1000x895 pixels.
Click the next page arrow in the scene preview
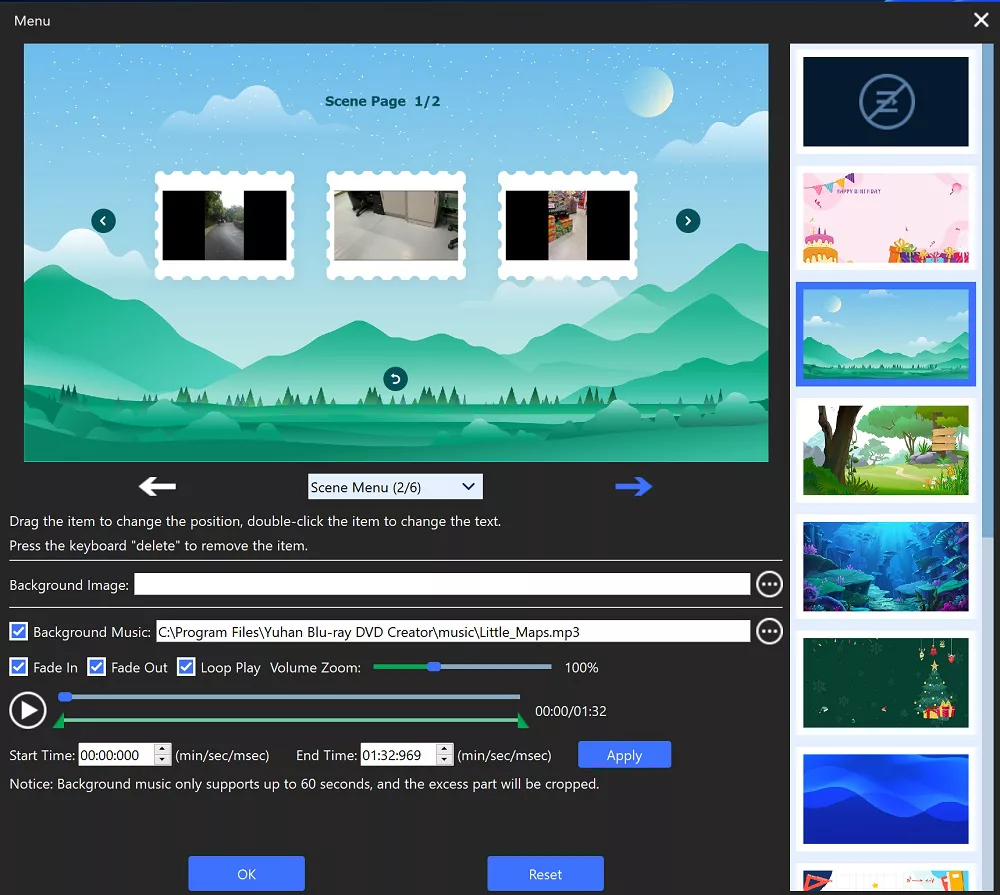pyautogui.click(x=688, y=221)
